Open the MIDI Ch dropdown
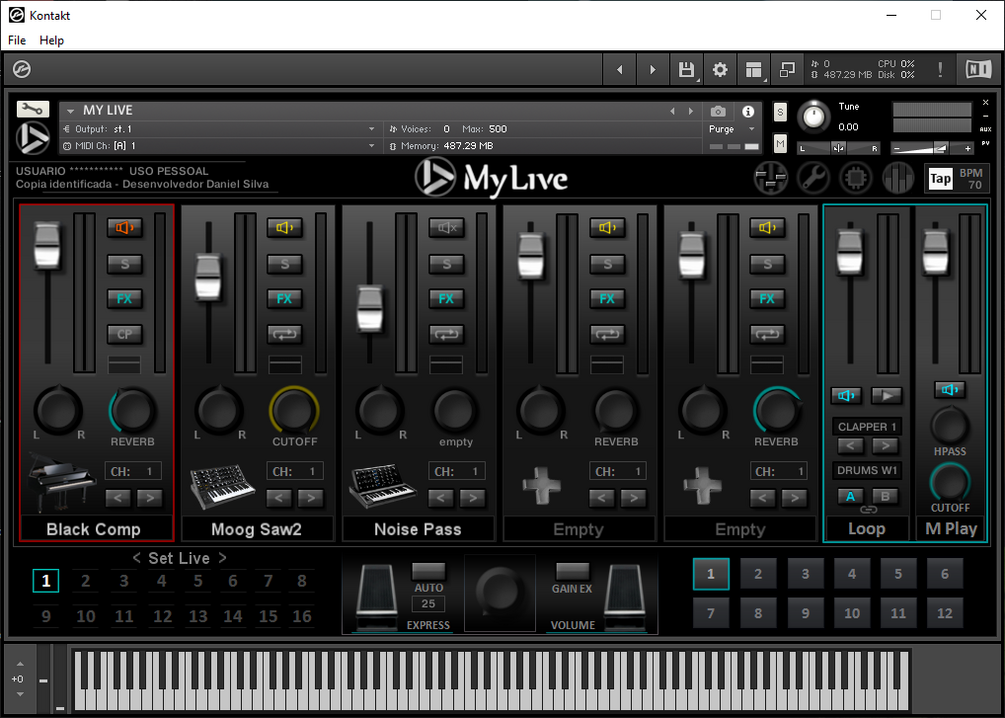 coord(220,146)
